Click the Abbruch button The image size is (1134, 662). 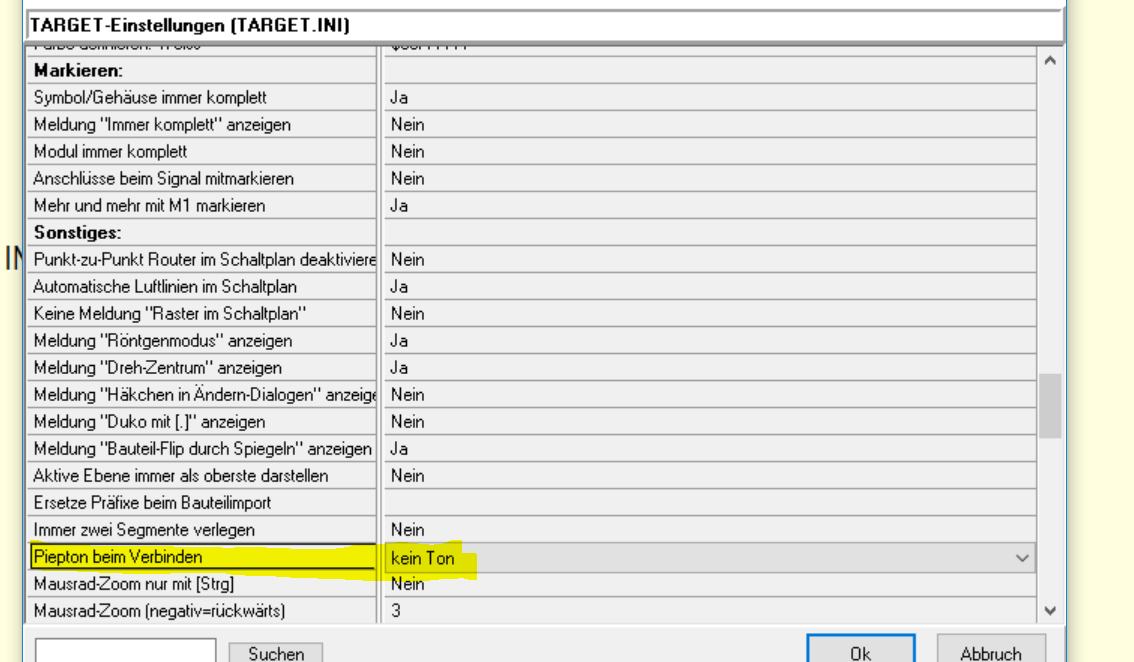pos(991,650)
